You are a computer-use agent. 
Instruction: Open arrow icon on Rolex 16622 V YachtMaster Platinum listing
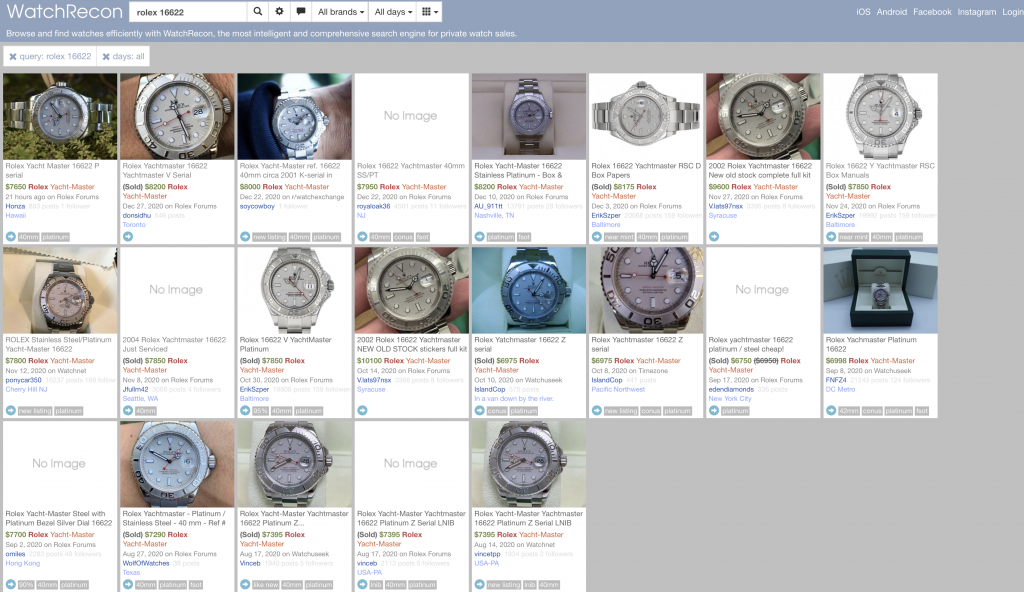(x=245, y=410)
